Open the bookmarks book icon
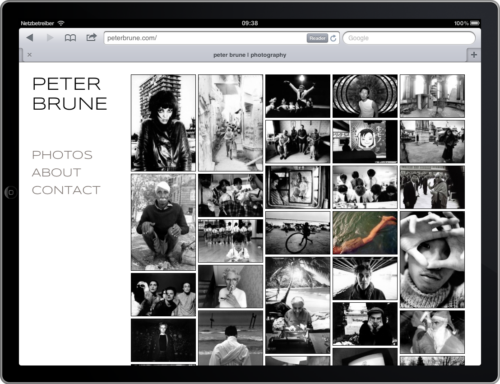The height and width of the screenshot is (384, 500). (x=70, y=38)
